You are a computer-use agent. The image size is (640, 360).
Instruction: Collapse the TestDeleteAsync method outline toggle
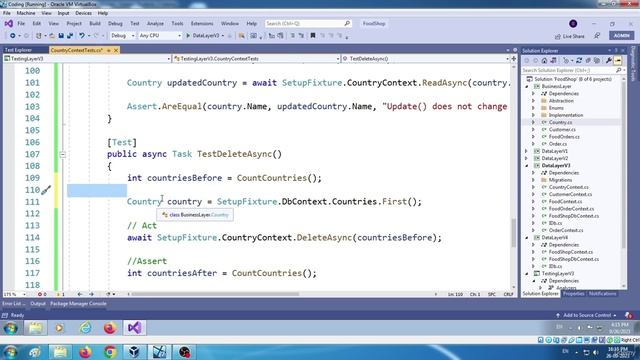pos(62,154)
